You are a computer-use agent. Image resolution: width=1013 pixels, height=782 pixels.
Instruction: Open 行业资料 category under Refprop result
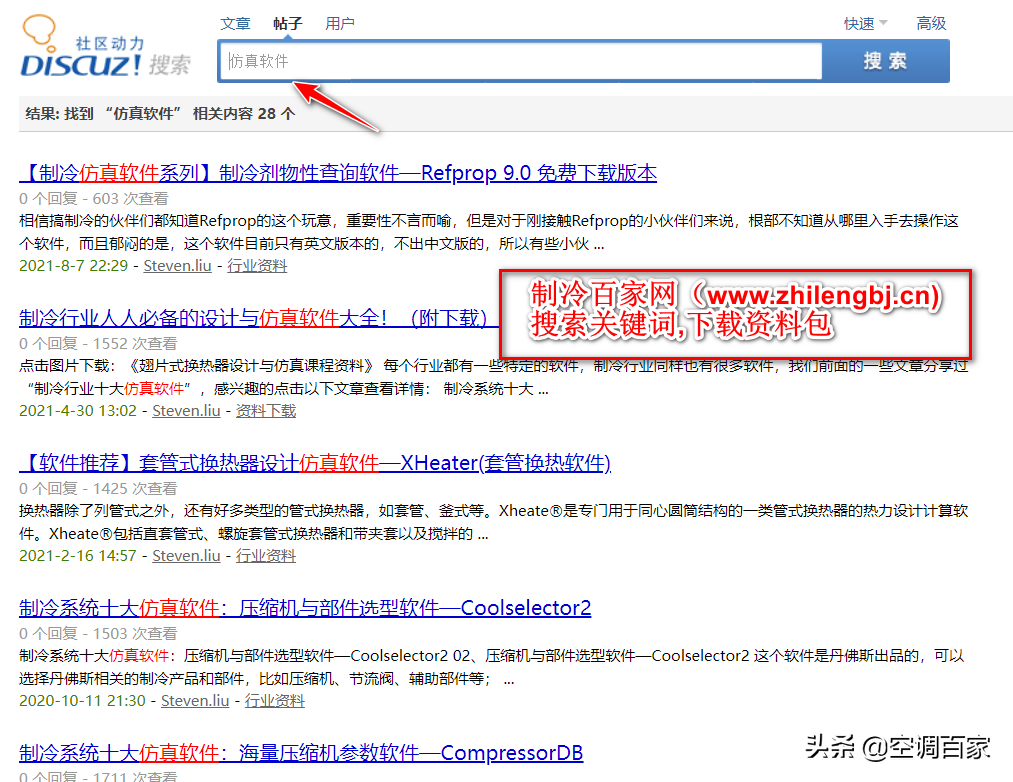pos(257,266)
